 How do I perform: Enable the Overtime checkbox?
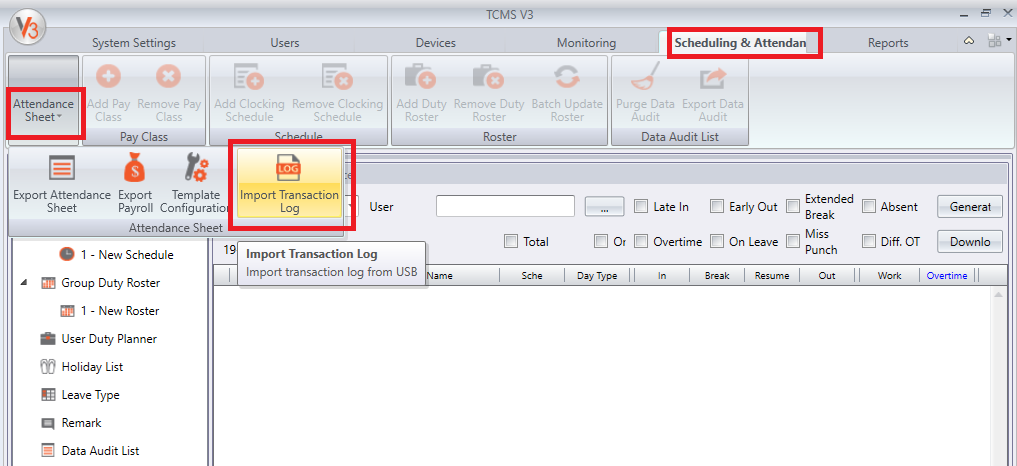pos(641,241)
